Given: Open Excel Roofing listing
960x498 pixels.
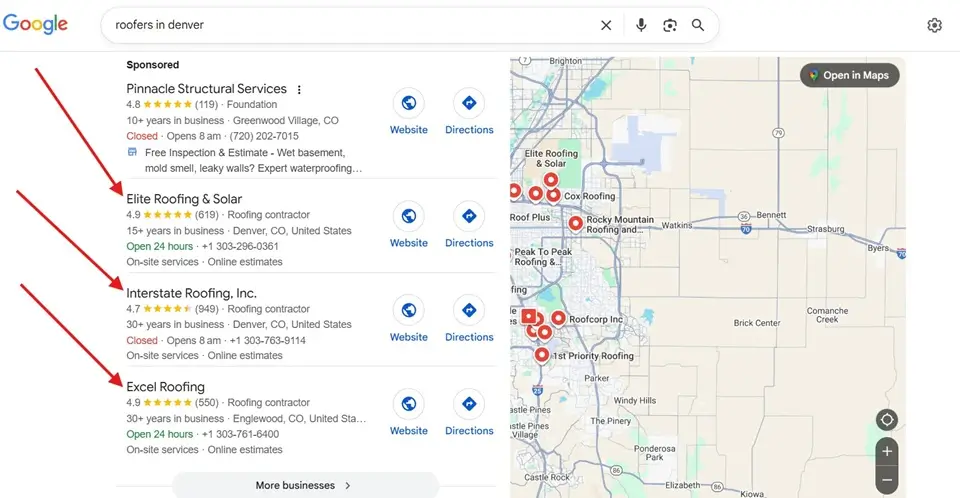Looking at the screenshot, I should (x=165, y=387).
